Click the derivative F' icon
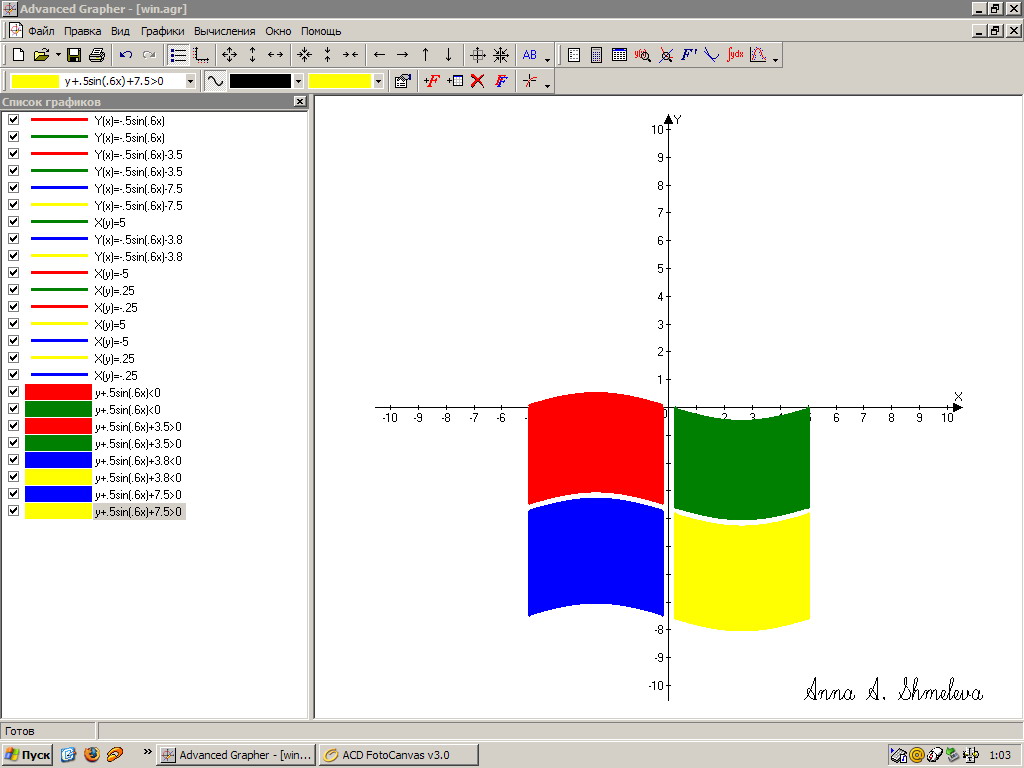This screenshot has height=768, width=1024. [x=689, y=55]
